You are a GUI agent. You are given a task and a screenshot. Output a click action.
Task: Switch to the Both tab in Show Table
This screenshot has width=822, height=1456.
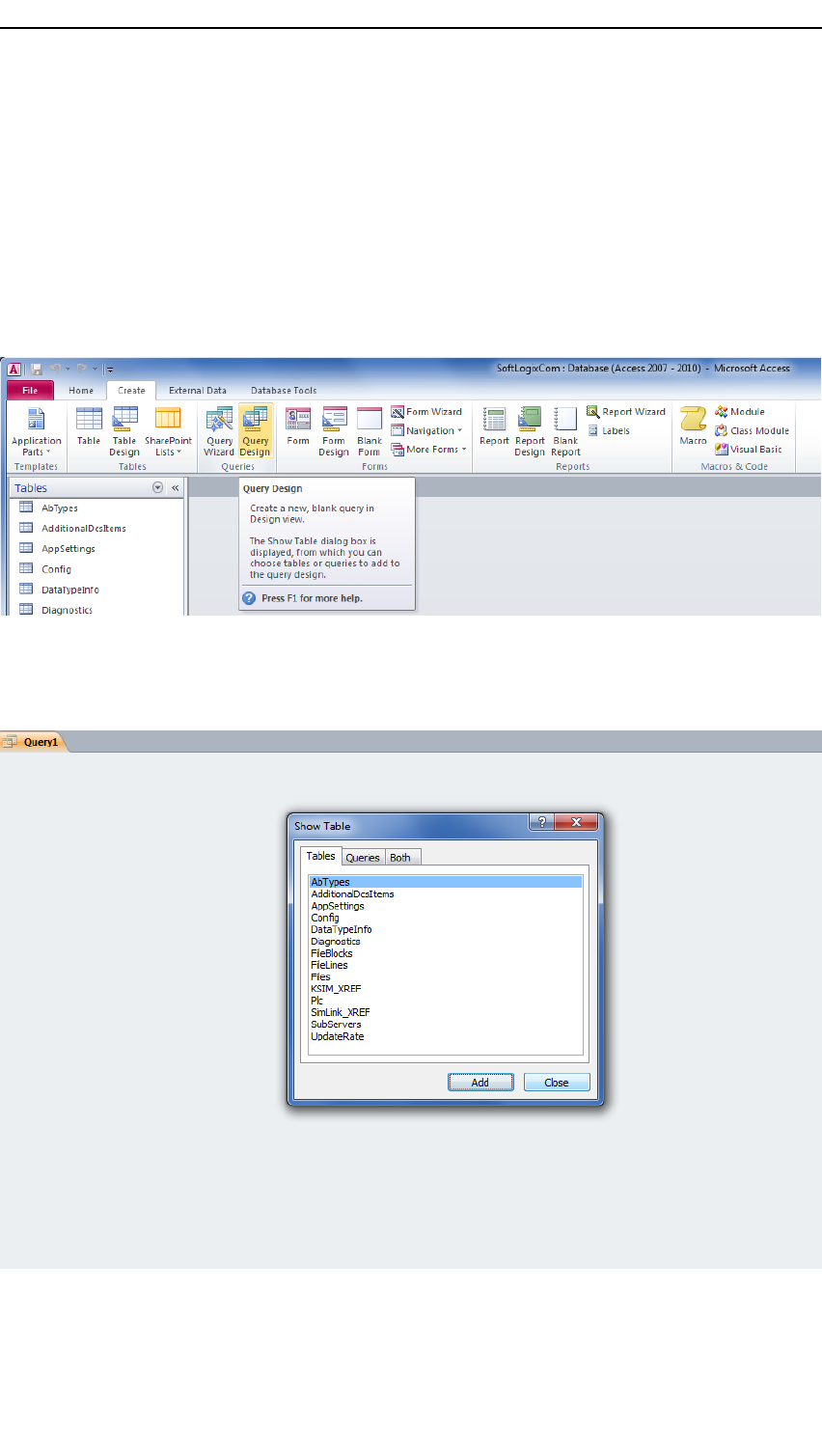pyautogui.click(x=400, y=857)
